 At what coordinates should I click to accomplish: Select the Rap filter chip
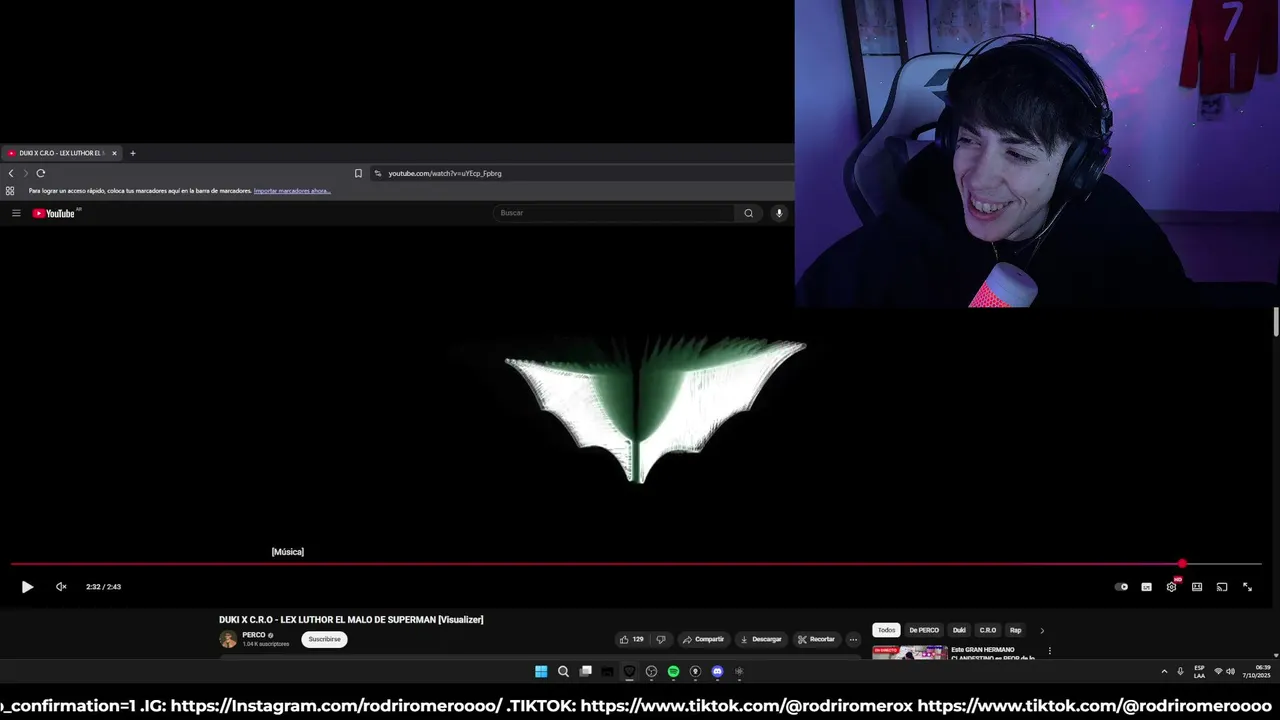pos(1015,630)
